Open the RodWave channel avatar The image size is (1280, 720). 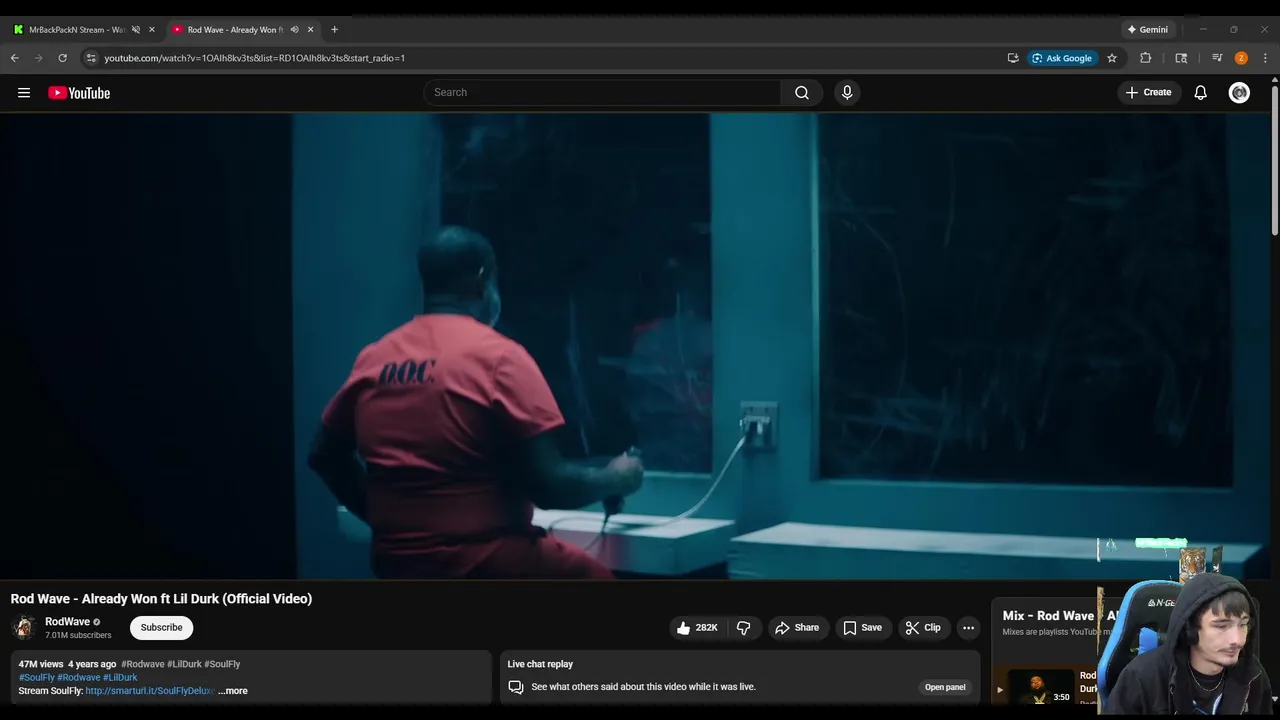click(x=24, y=628)
